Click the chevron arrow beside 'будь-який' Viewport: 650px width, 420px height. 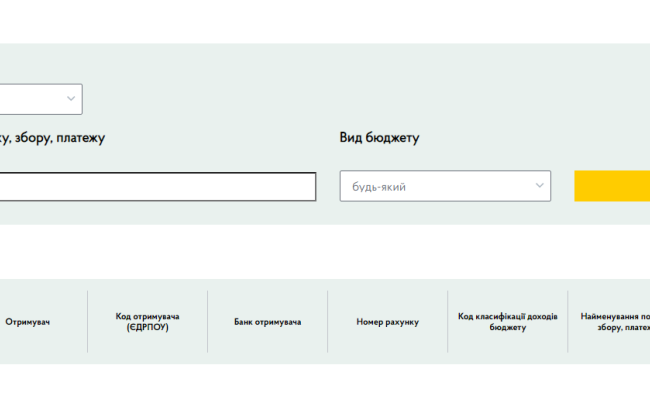click(540, 186)
